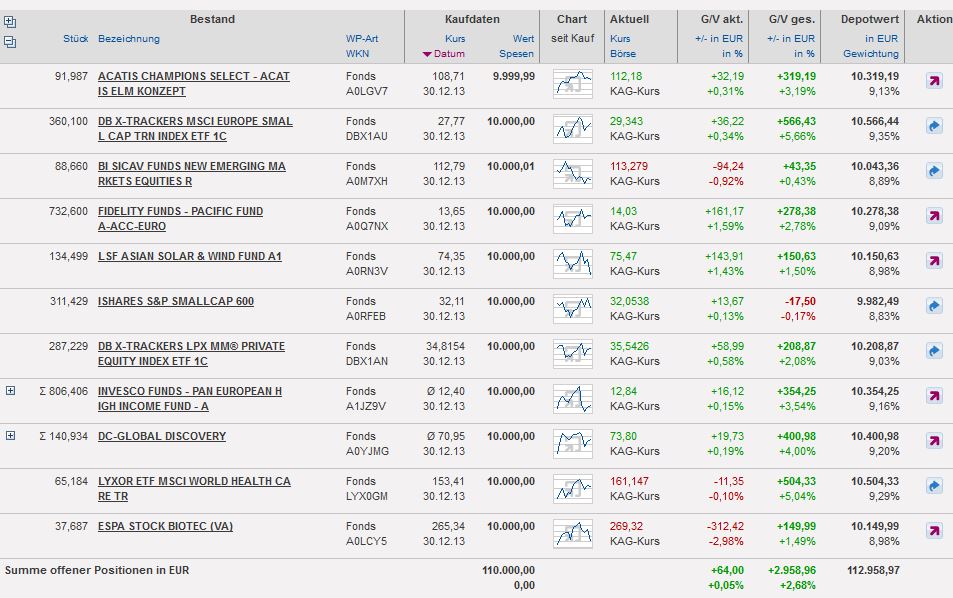Collapse all positions with header minus icon

tap(10, 42)
